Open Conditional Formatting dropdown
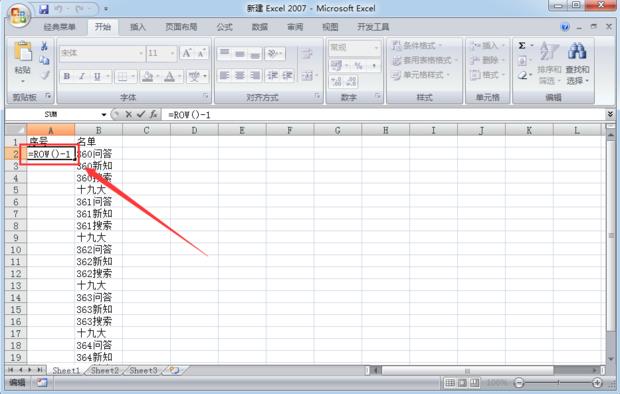 click(x=417, y=45)
